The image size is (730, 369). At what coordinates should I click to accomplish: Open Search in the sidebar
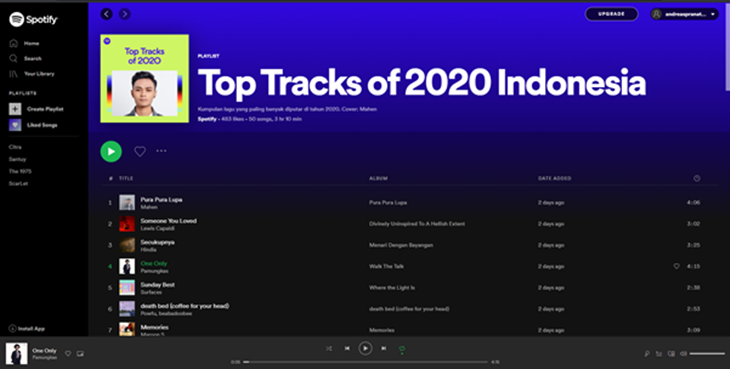[x=33, y=59]
